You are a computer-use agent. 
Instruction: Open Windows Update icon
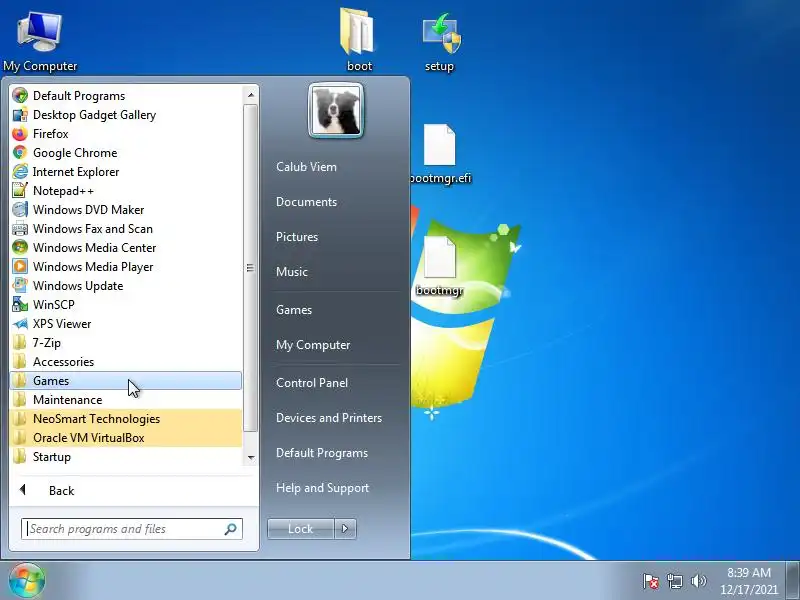[x=20, y=285]
